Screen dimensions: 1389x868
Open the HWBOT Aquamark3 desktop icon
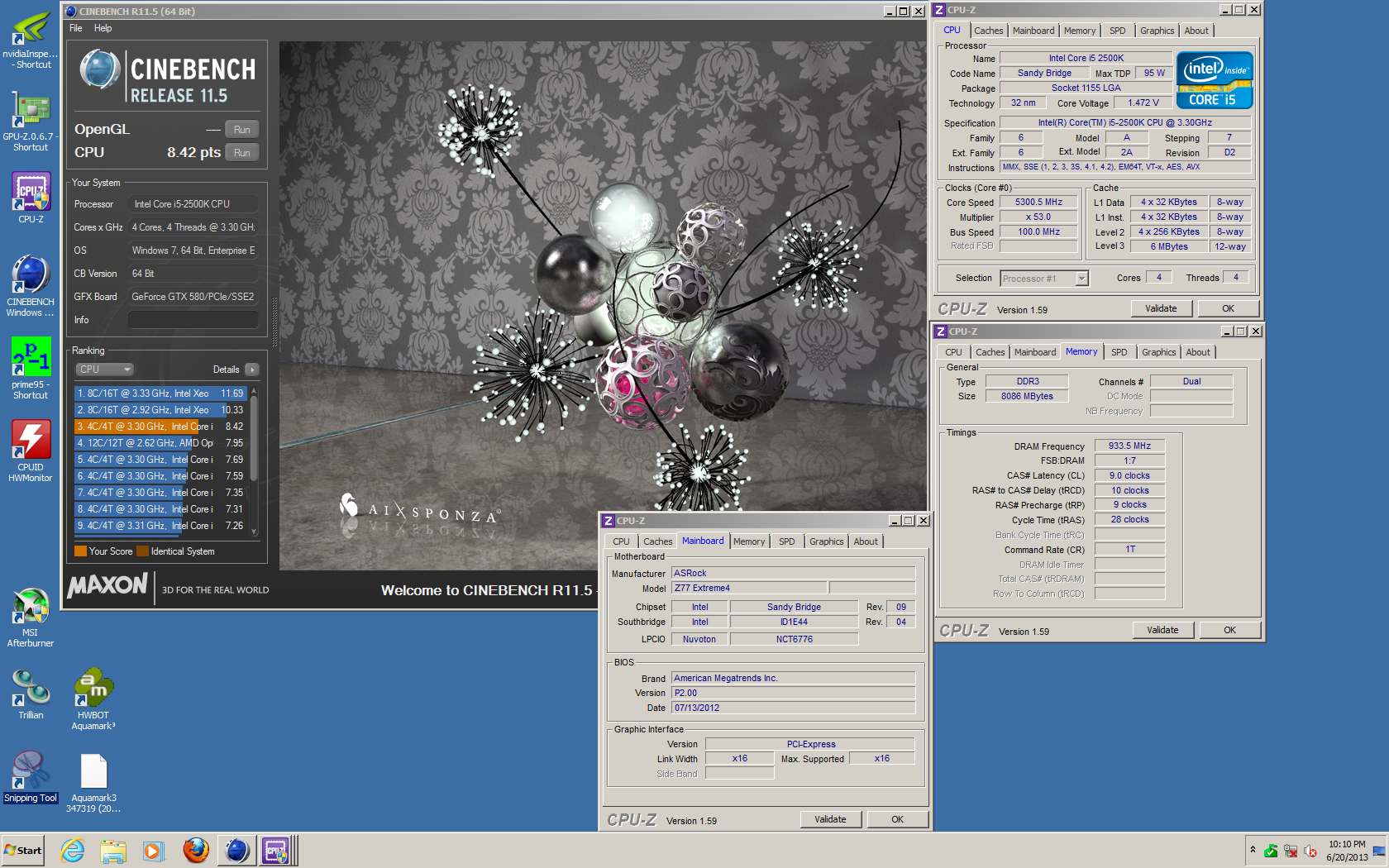(x=93, y=699)
